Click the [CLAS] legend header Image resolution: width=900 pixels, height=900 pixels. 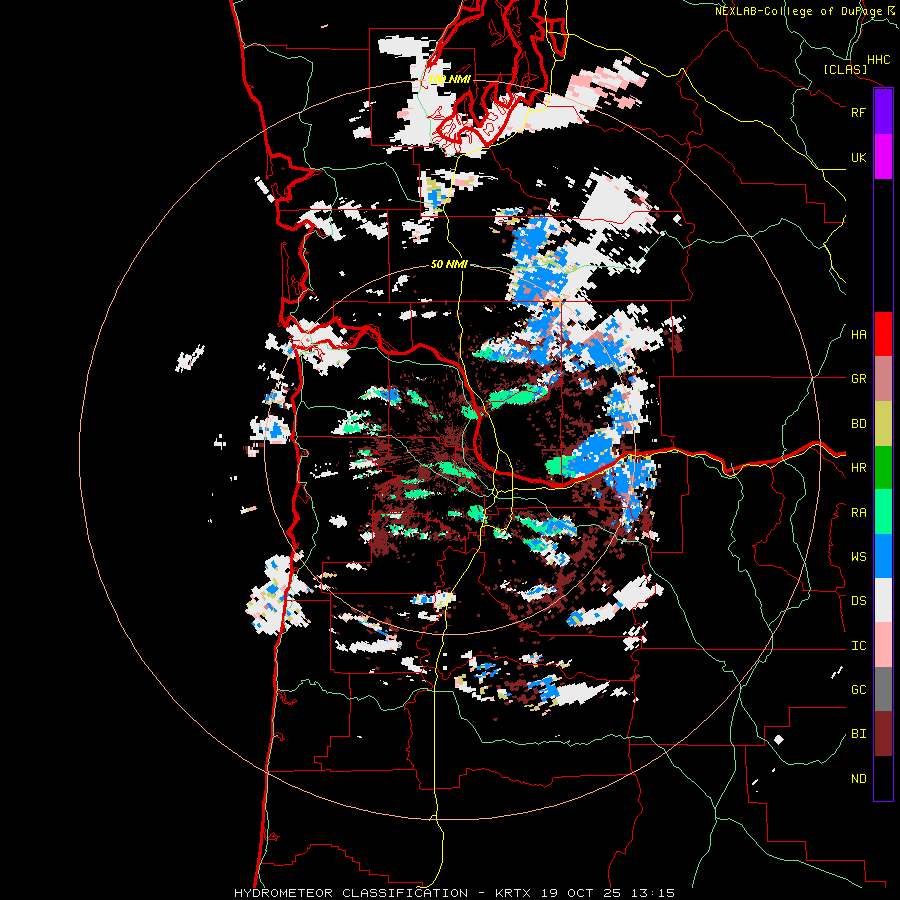click(845, 69)
